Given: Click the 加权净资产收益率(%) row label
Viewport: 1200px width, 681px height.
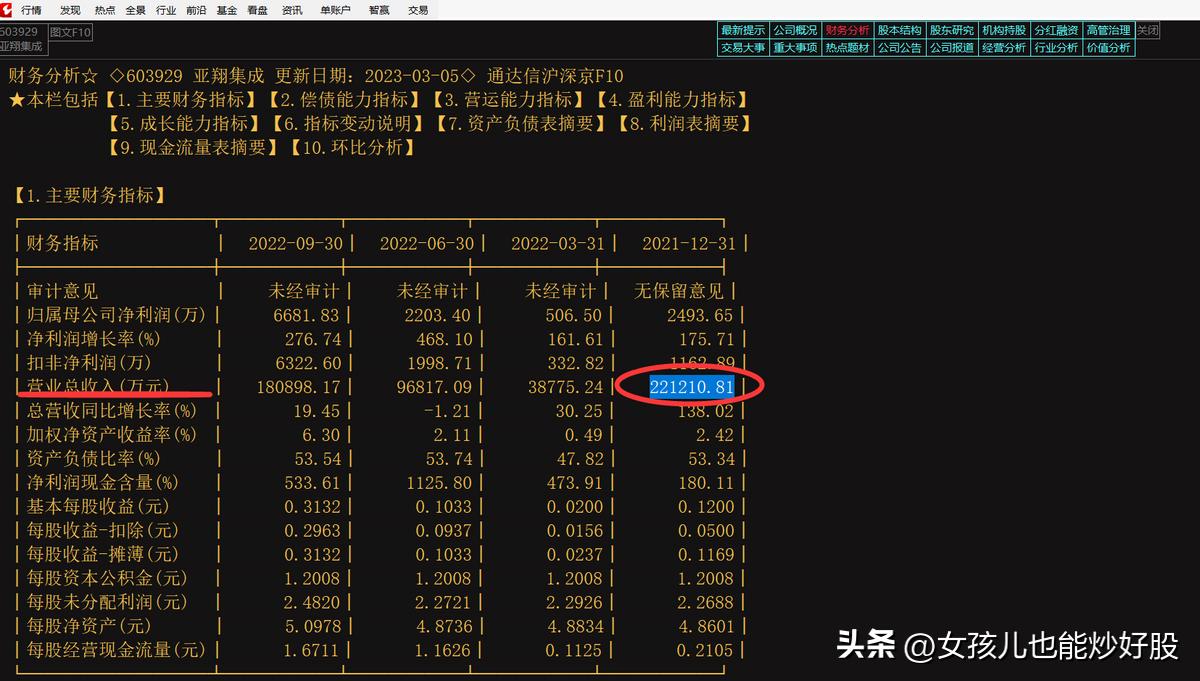Looking at the screenshot, I should coord(111,435).
